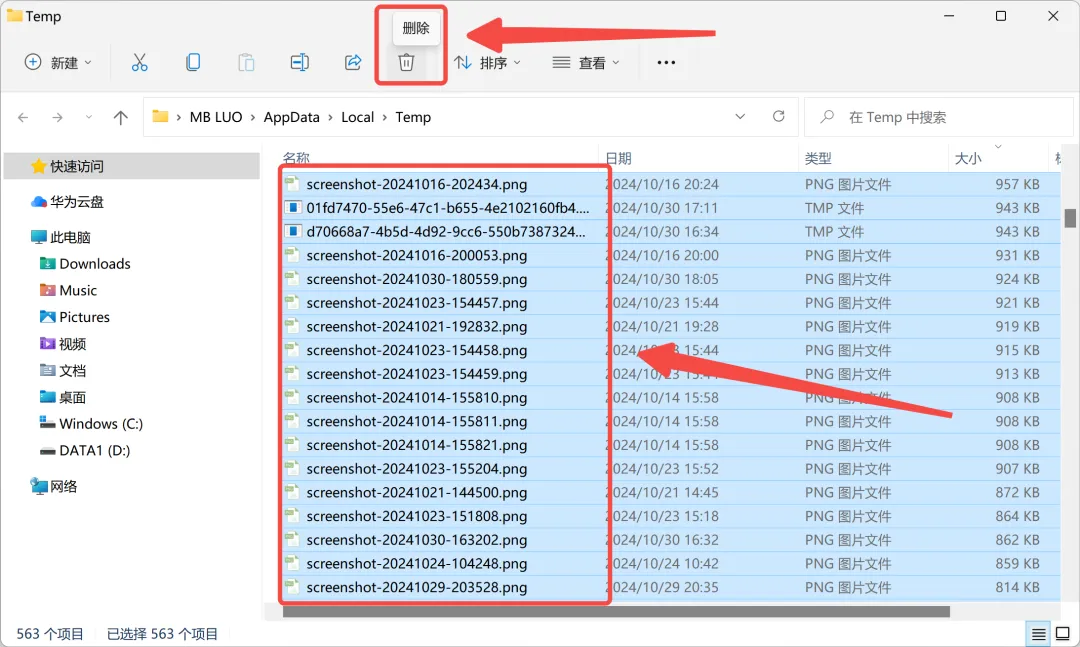Click the Copy icon in toolbar
This screenshot has height=647, width=1080.
pyautogui.click(x=193, y=63)
